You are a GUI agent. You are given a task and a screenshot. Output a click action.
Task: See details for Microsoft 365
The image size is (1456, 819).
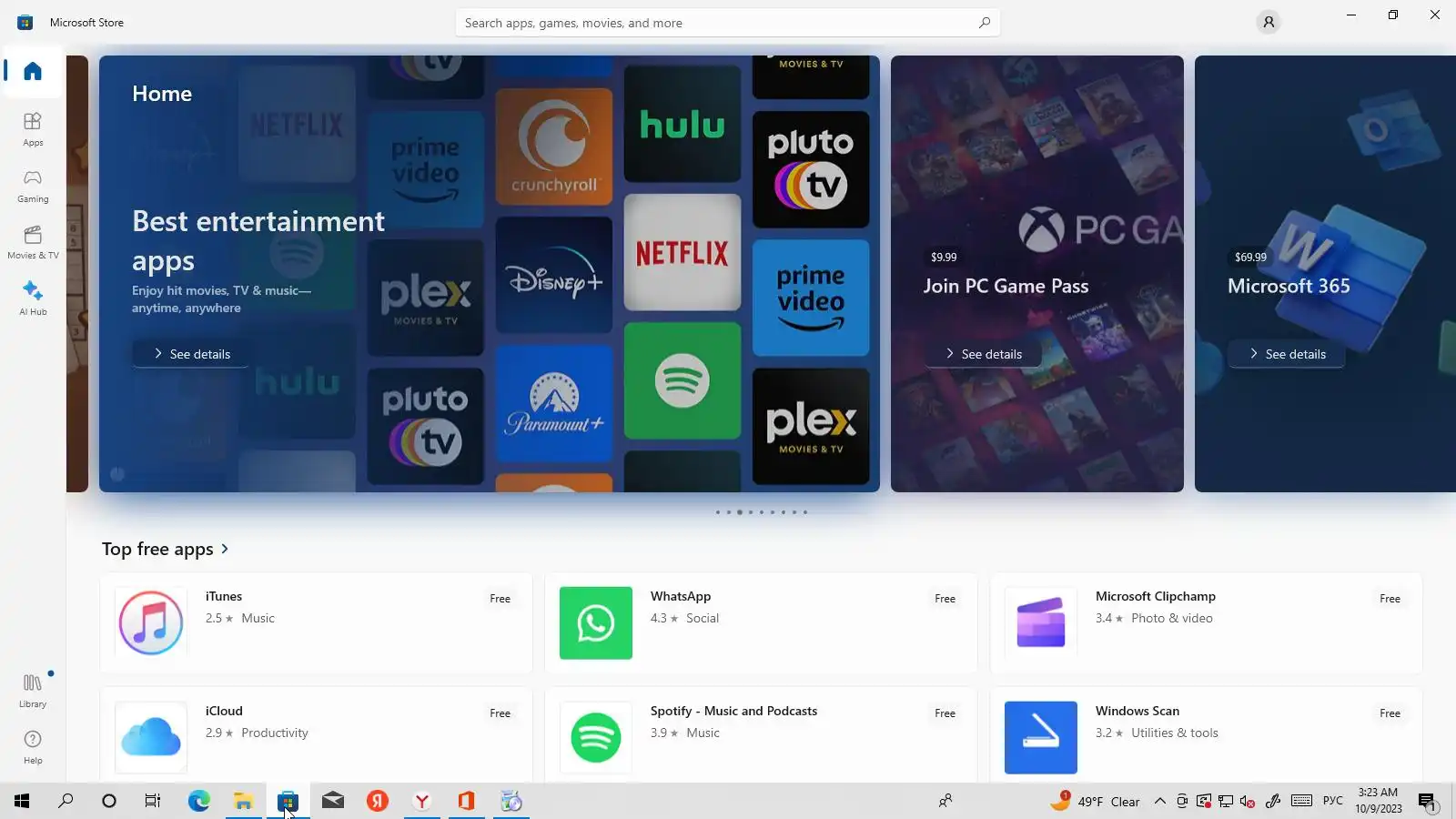1287,354
